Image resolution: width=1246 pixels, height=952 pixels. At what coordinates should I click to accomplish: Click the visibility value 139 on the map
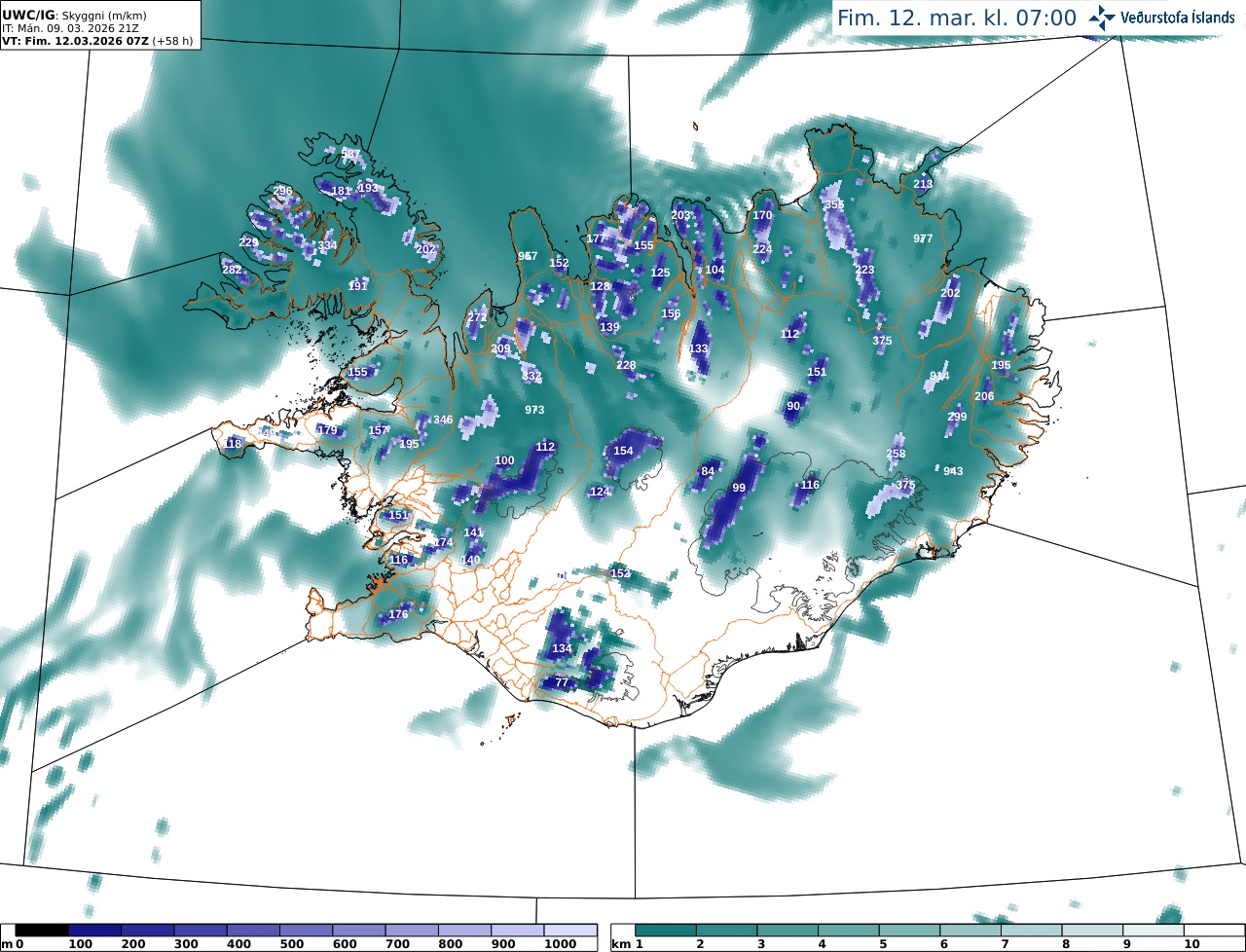[609, 328]
